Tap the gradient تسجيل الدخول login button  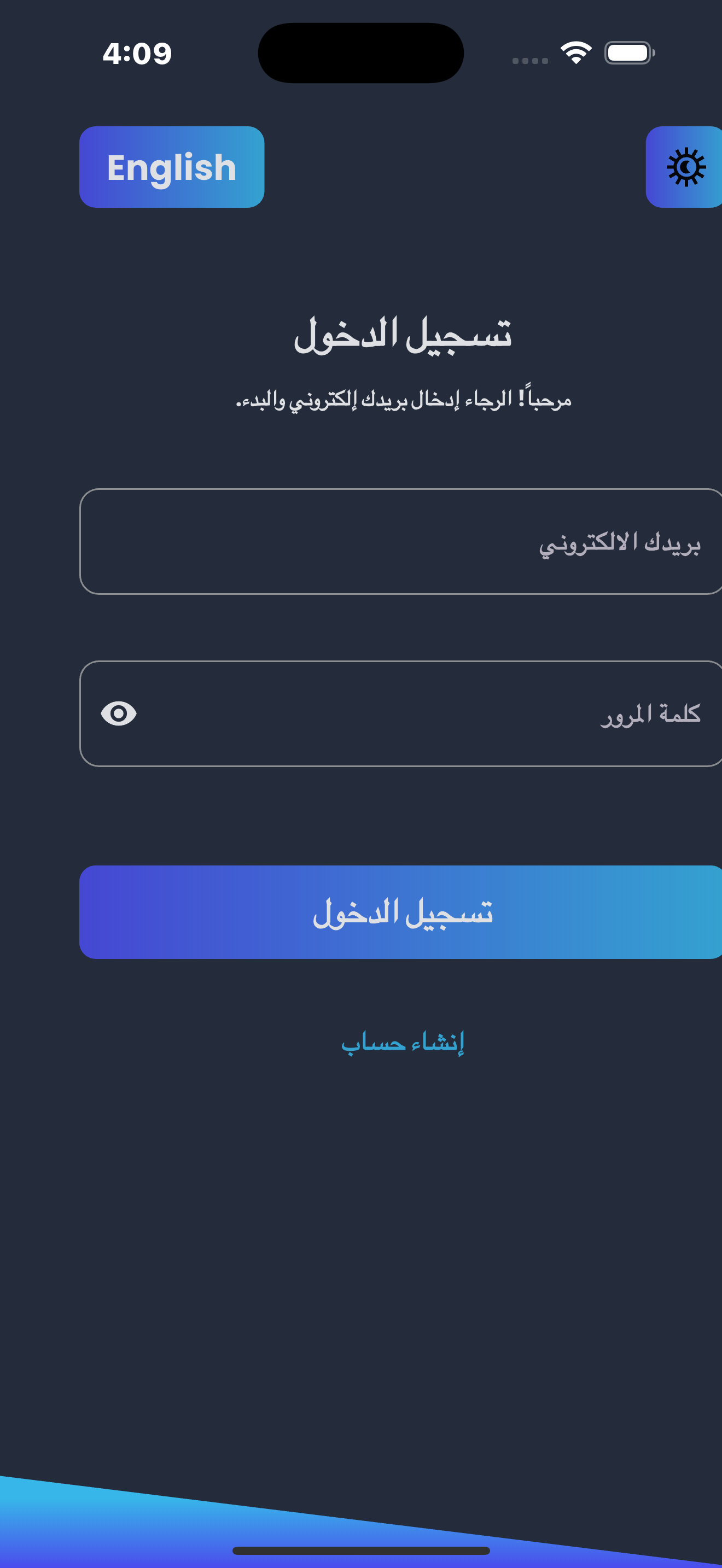400,912
